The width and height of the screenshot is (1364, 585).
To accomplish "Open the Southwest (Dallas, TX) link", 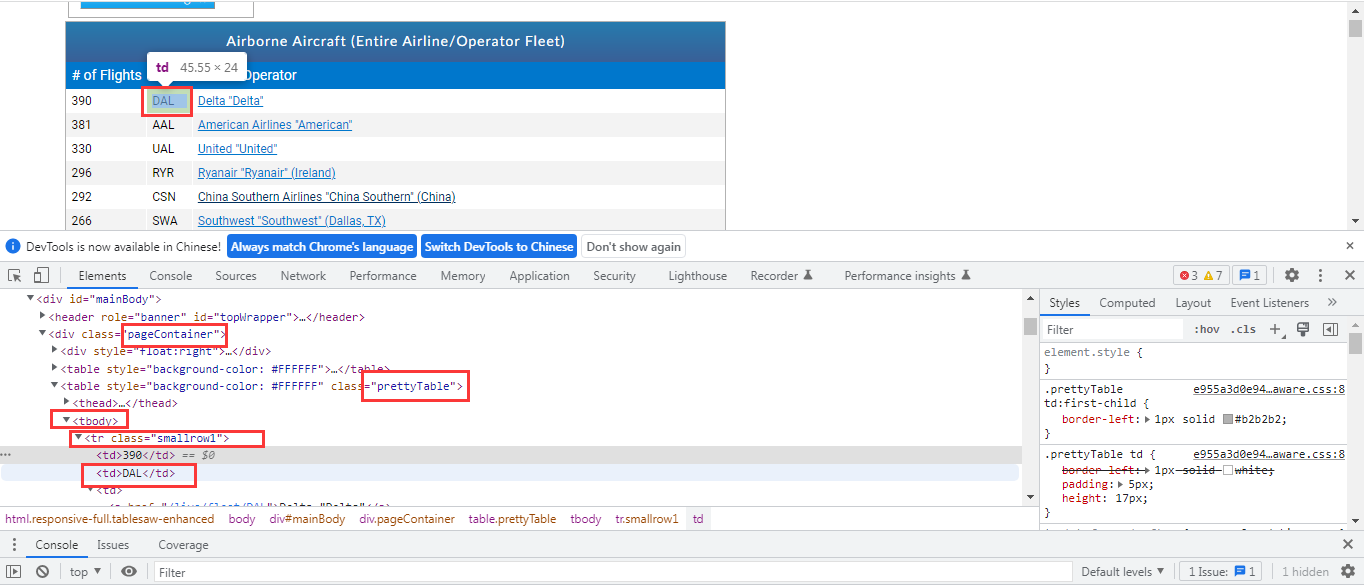I will point(292,221).
